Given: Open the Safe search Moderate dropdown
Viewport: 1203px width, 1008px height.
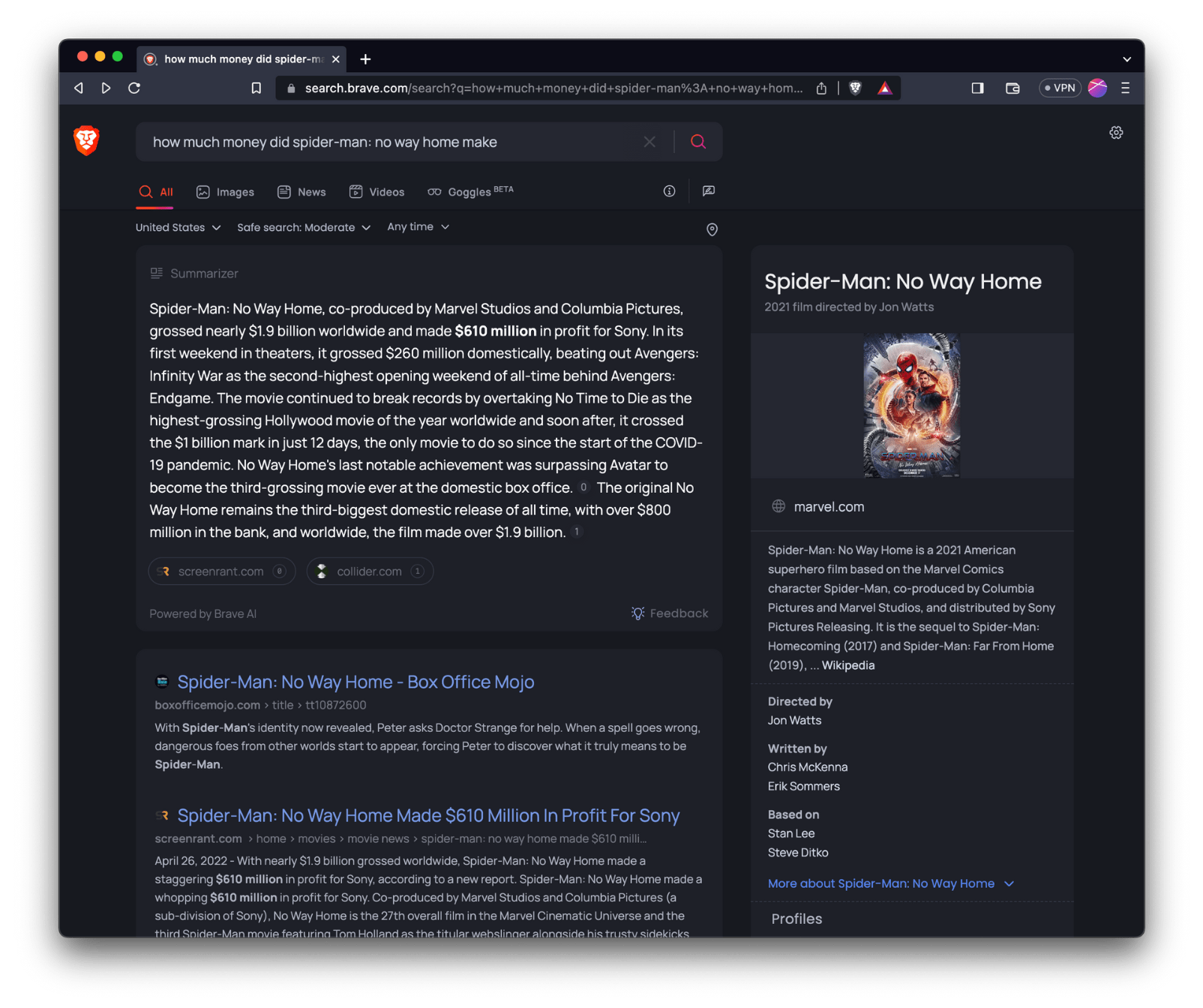Looking at the screenshot, I should coord(304,227).
